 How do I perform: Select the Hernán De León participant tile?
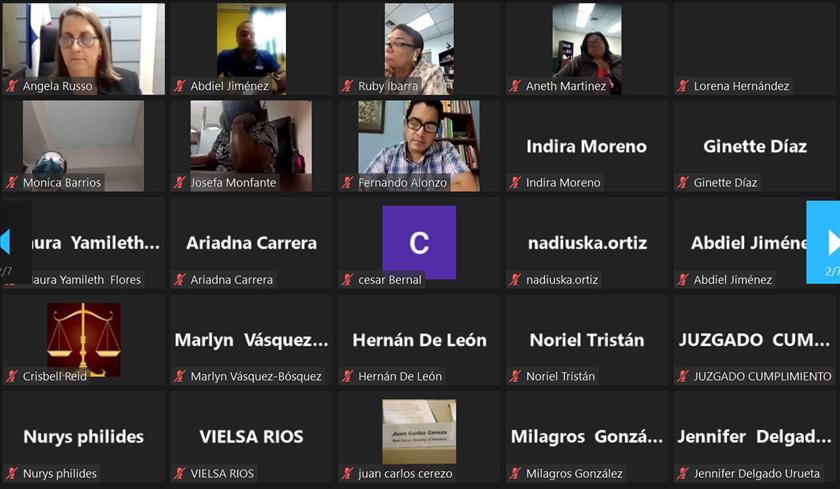(x=419, y=340)
